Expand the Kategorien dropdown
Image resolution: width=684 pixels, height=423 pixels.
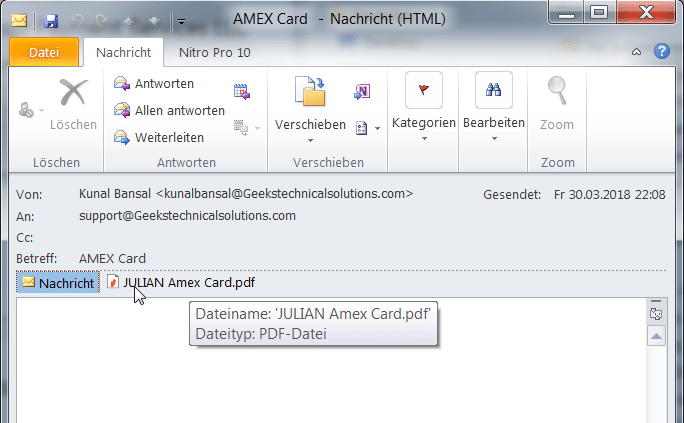pos(424,139)
